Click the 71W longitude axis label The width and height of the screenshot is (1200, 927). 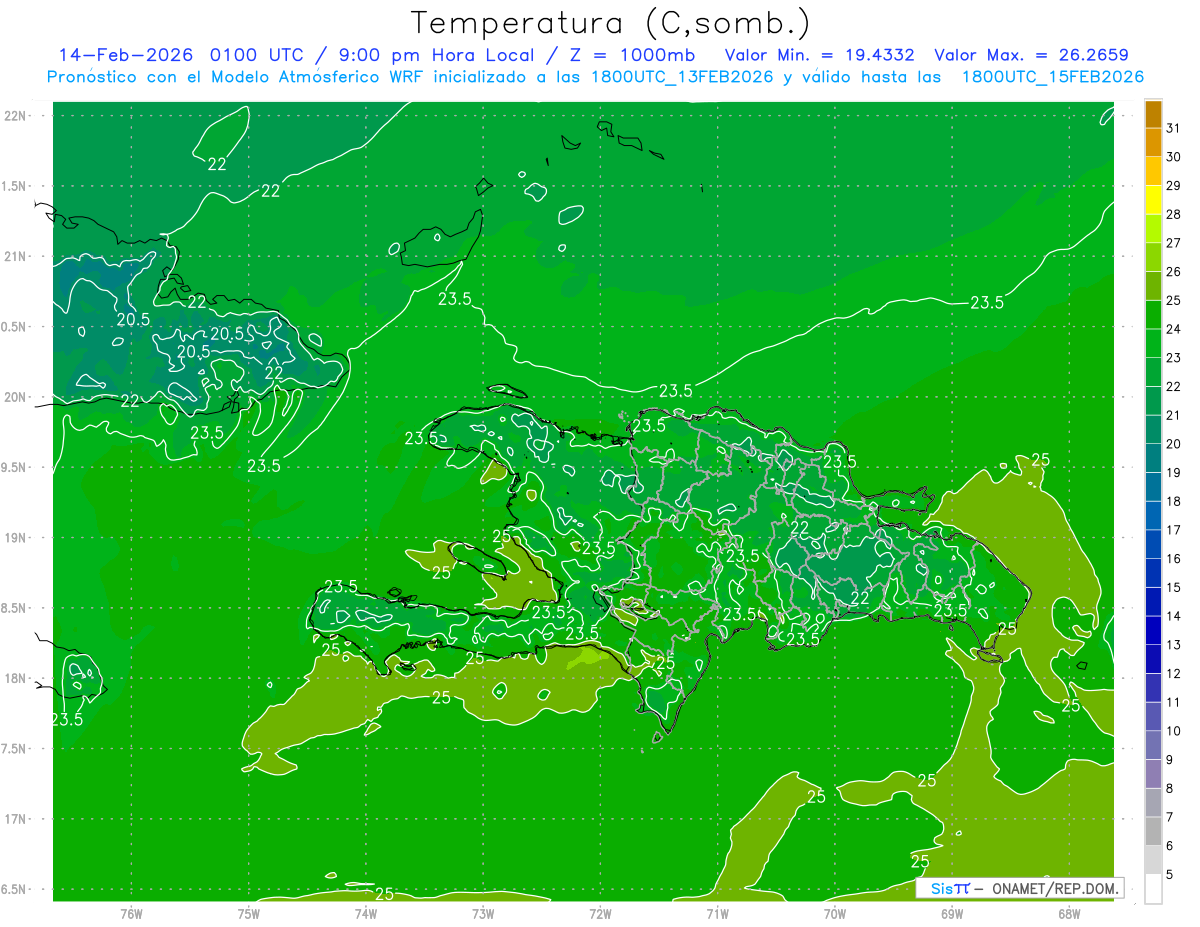pos(717,913)
